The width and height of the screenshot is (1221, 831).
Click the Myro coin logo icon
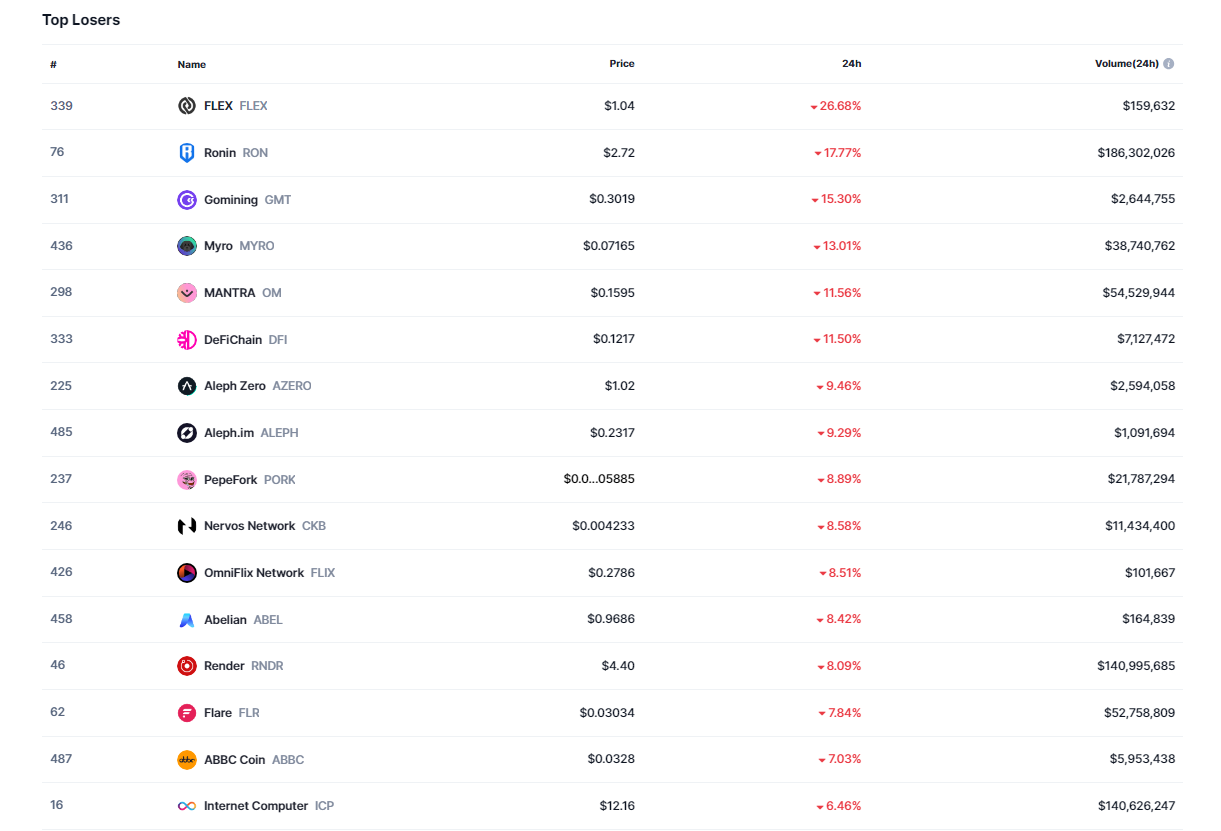coord(187,246)
